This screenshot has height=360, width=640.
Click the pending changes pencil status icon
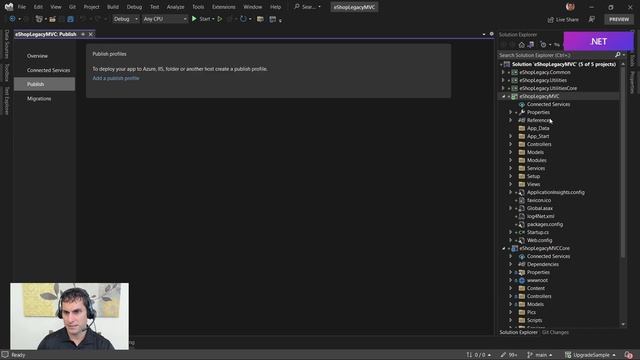pyautogui.click(x=509, y=355)
